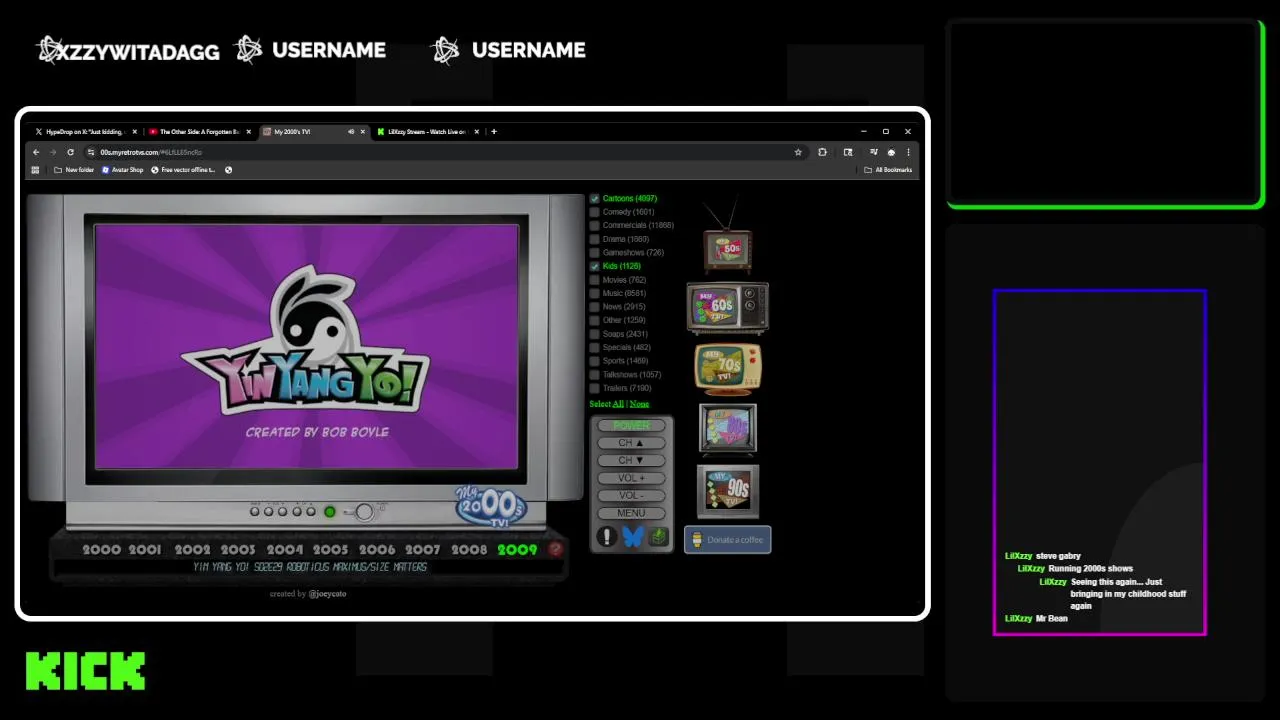1280x720 pixels.
Task: Select year 2005 on the TV
Action: point(330,549)
